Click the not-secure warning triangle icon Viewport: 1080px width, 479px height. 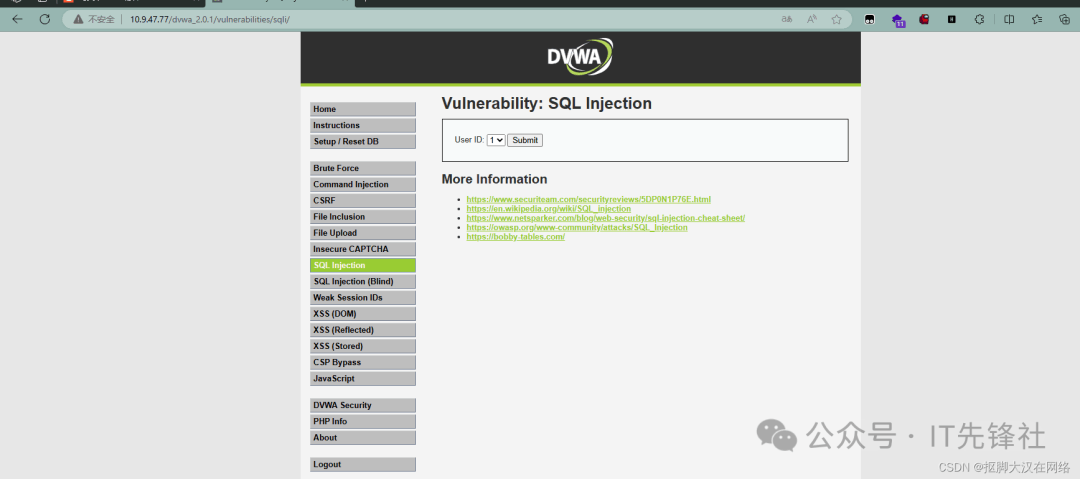click(76, 19)
